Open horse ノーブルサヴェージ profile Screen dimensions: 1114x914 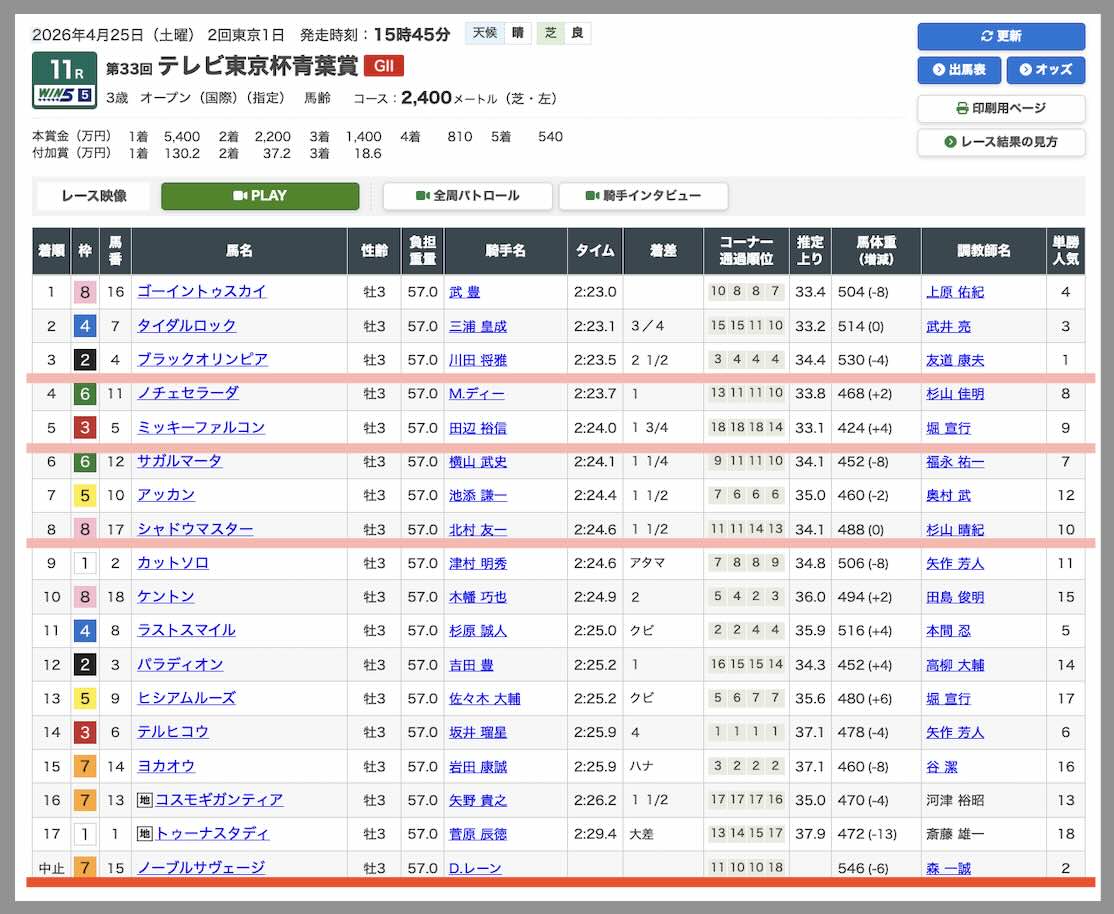[201, 868]
